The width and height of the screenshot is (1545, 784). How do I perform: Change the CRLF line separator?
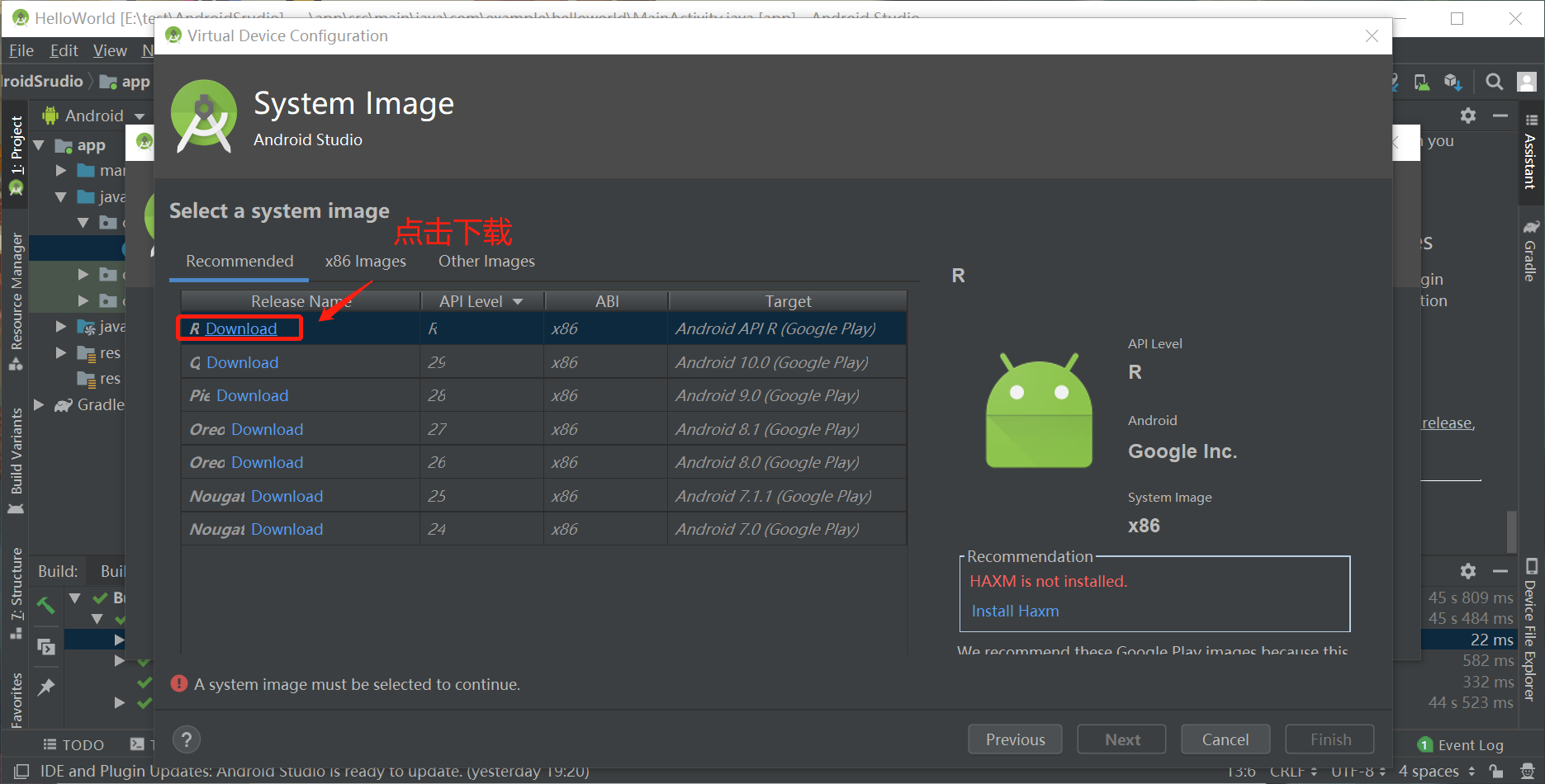[x=1293, y=772]
